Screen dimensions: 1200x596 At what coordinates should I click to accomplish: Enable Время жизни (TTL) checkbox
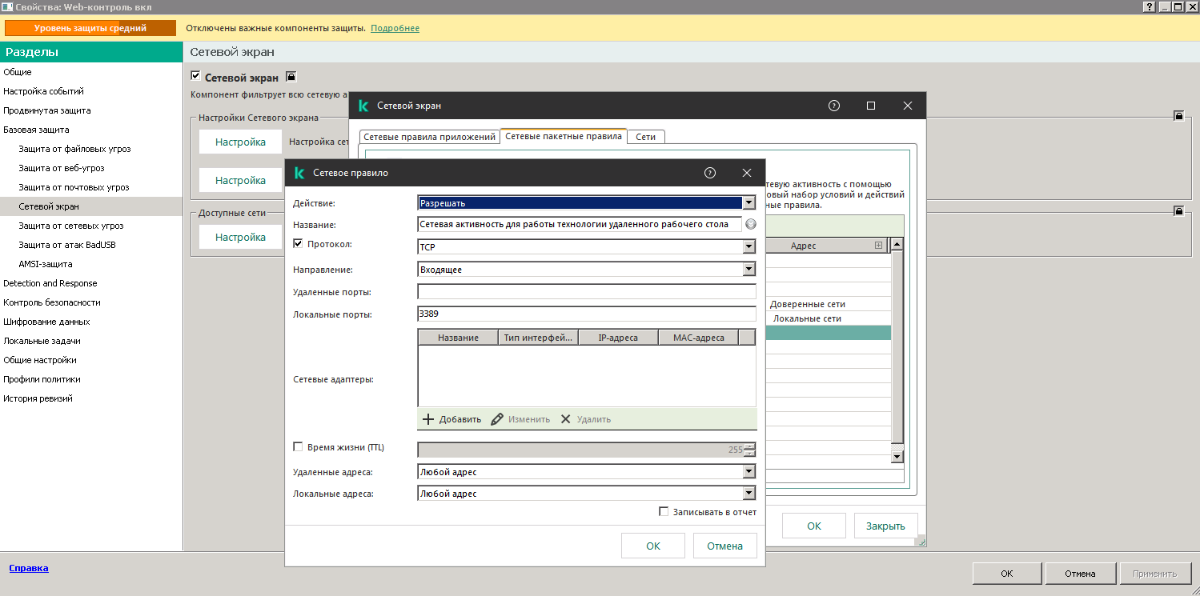click(298, 447)
